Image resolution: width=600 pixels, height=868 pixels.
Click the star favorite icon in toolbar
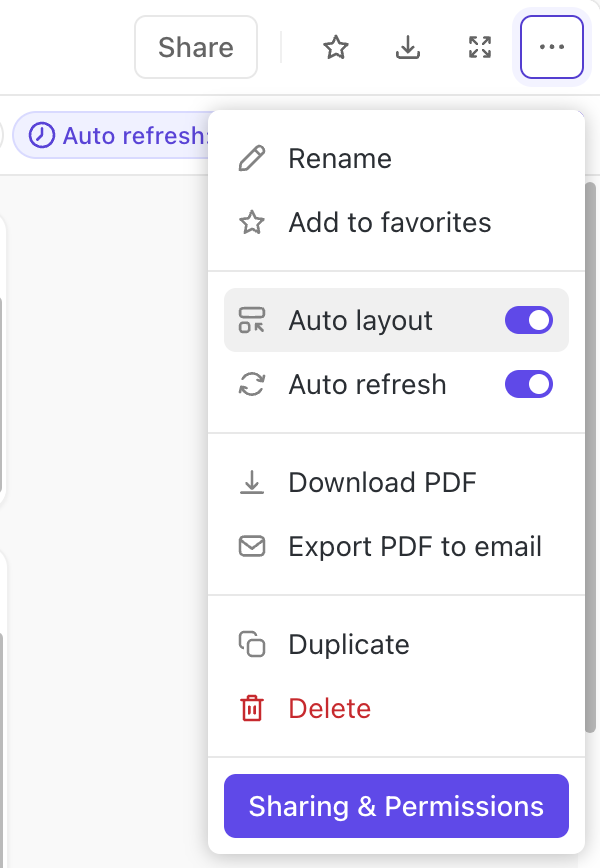[336, 47]
